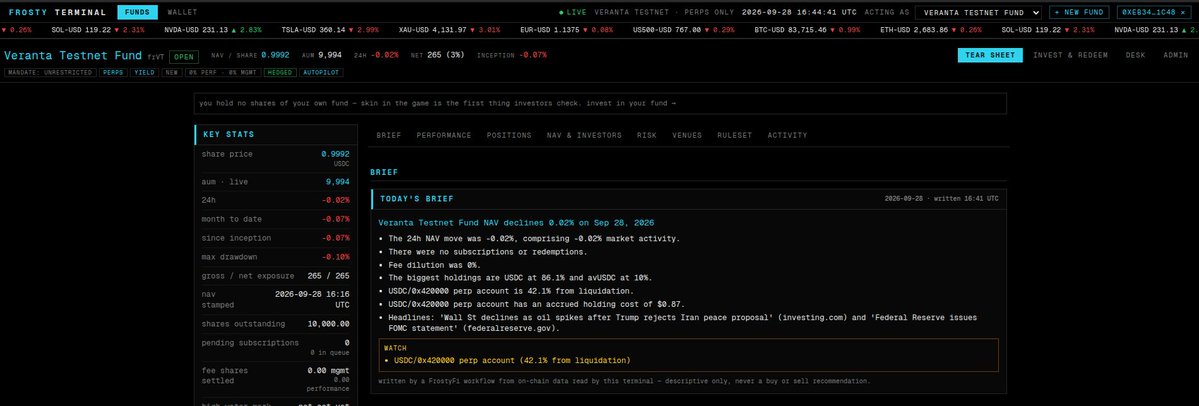The width and height of the screenshot is (1199, 406).
Task: Click the TSLA-USD 360.14 ticker item
Action: point(330,30)
